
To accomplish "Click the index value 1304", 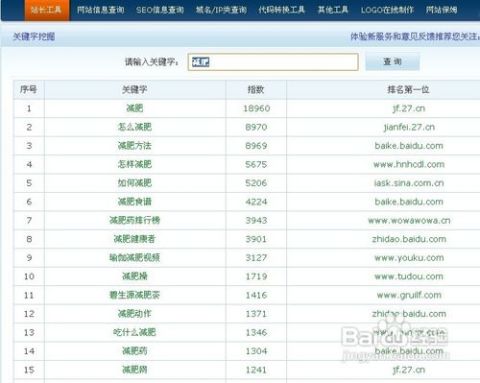I will 256,351.
